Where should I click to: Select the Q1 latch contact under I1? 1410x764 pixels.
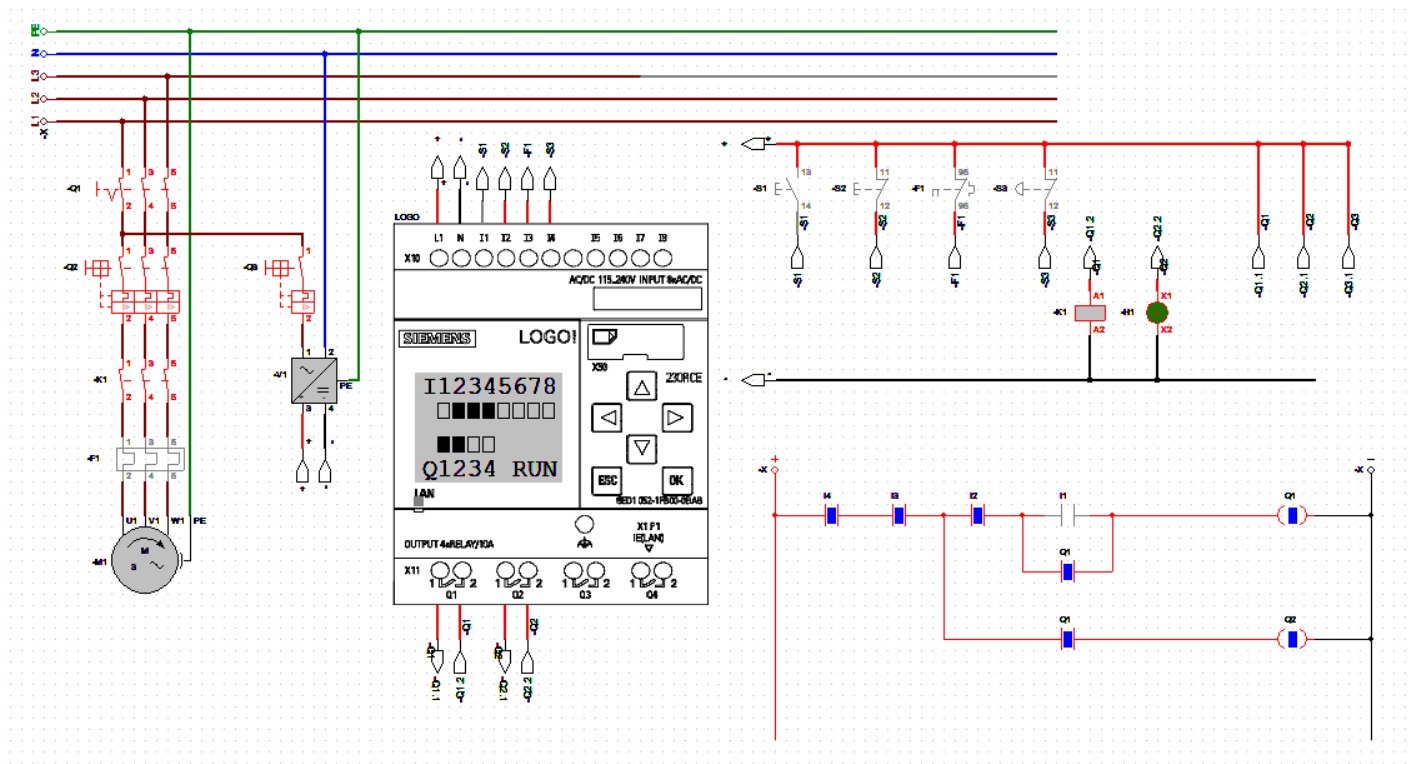[x=1067, y=572]
